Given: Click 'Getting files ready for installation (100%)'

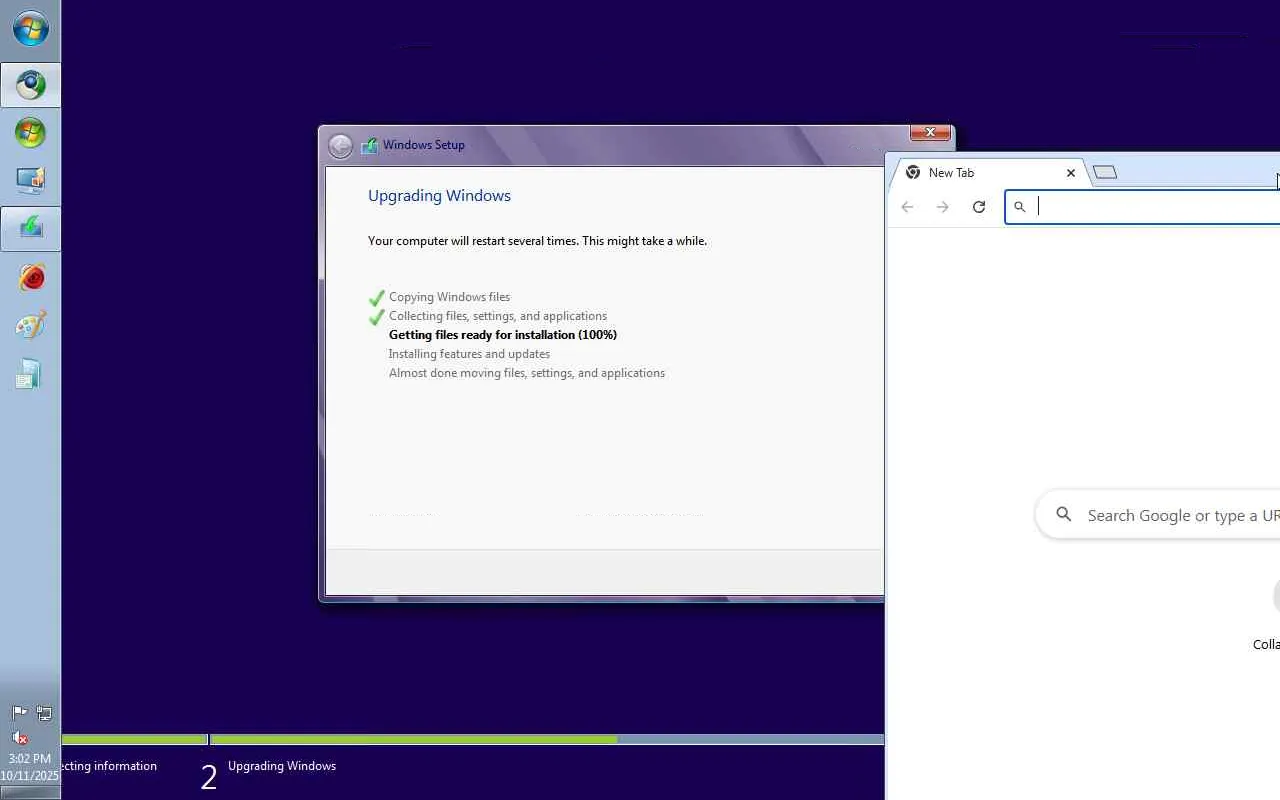Looking at the screenshot, I should click(x=503, y=335).
